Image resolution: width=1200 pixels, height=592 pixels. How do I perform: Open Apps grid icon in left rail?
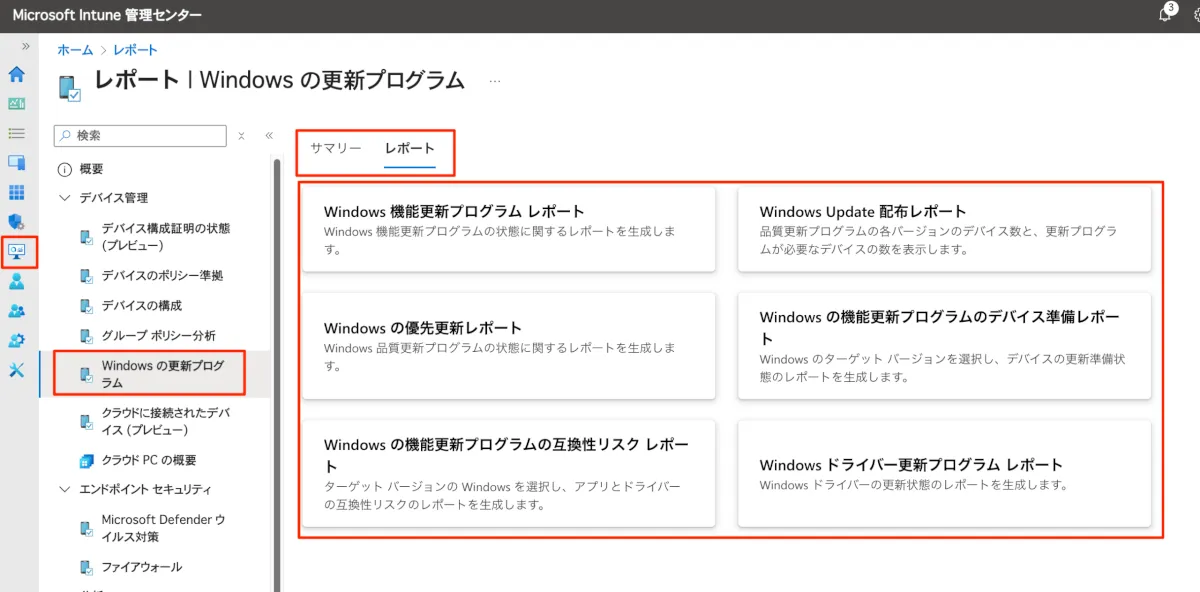point(17,192)
